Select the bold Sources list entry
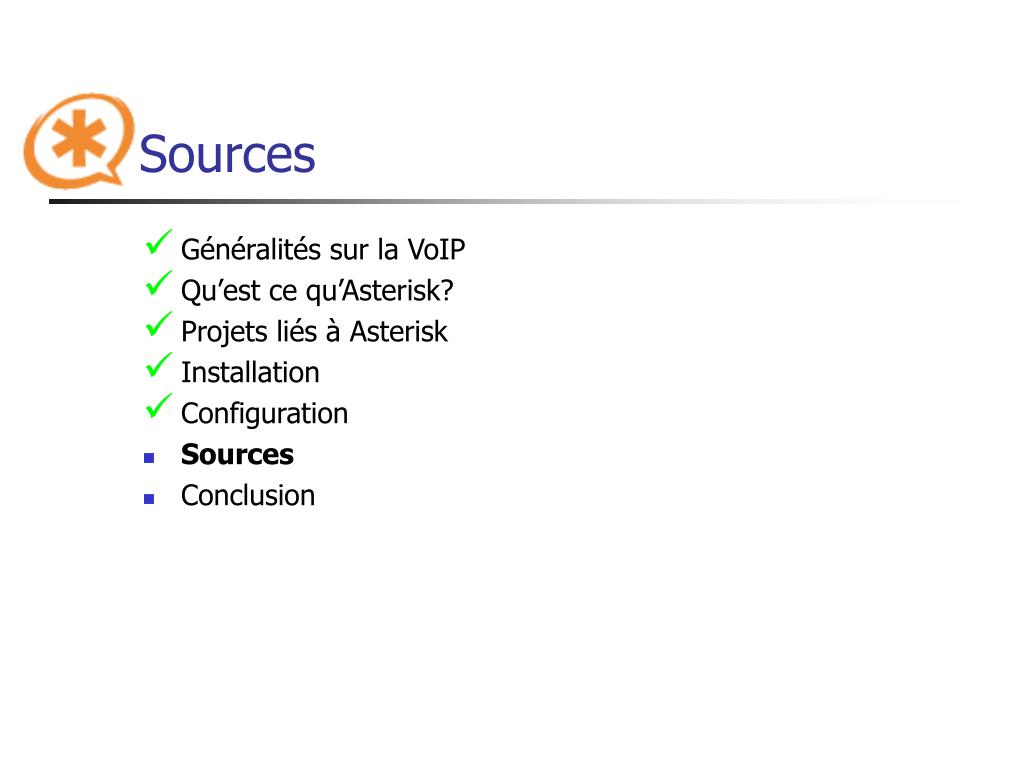Image resolution: width=1024 pixels, height=768 pixels. pos(237,455)
